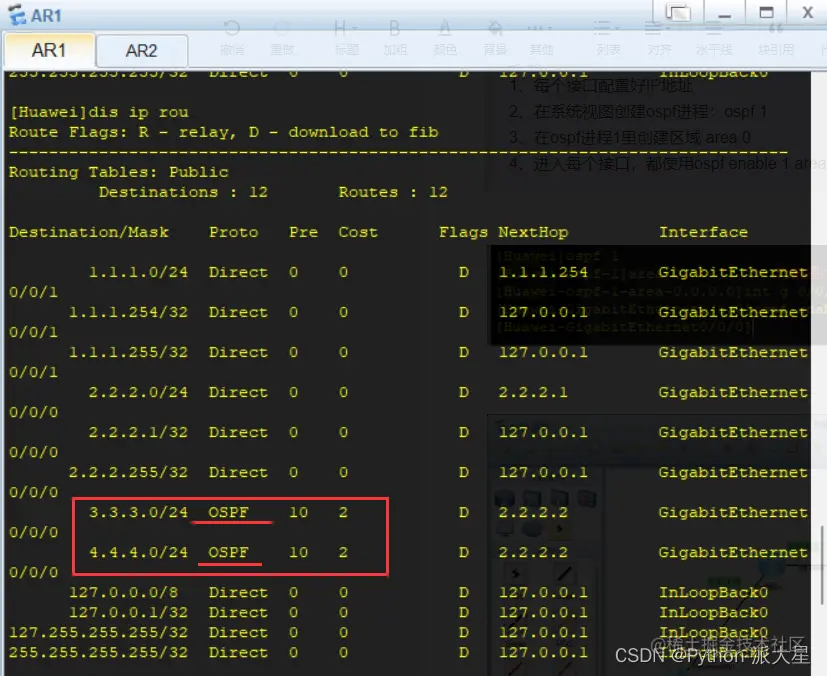Click GigabitEthernet in the 2.2.2.0/24 row
This screenshot has height=676, width=827.
[733, 393]
